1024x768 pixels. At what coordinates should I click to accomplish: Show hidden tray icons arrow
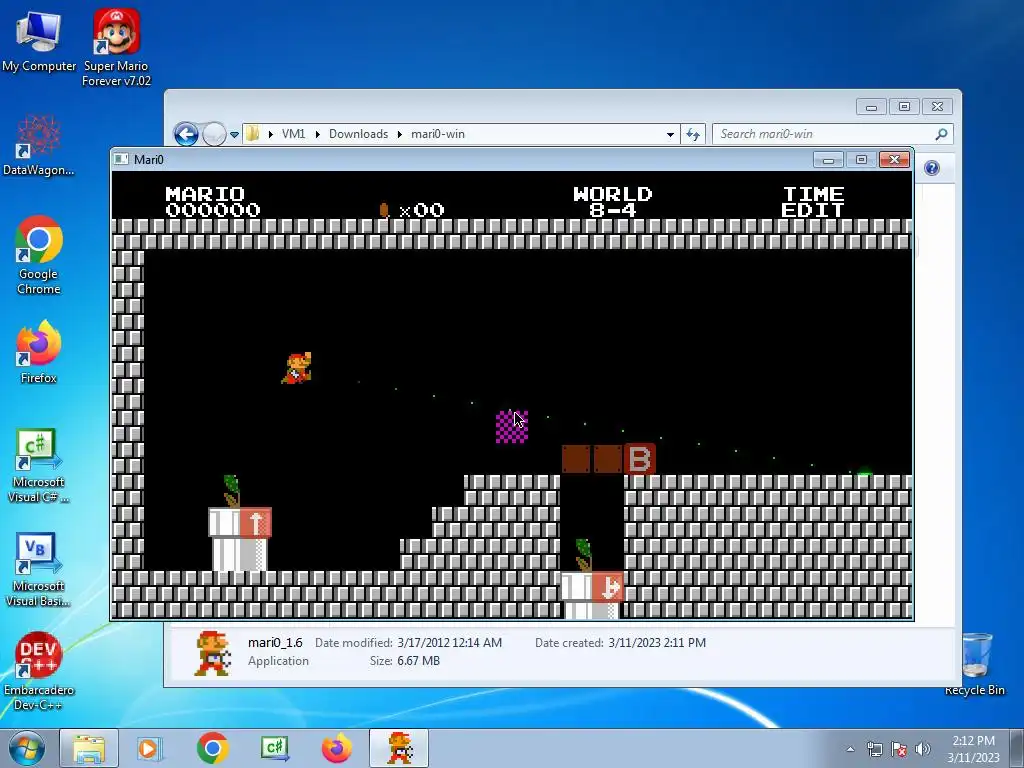(x=850, y=749)
